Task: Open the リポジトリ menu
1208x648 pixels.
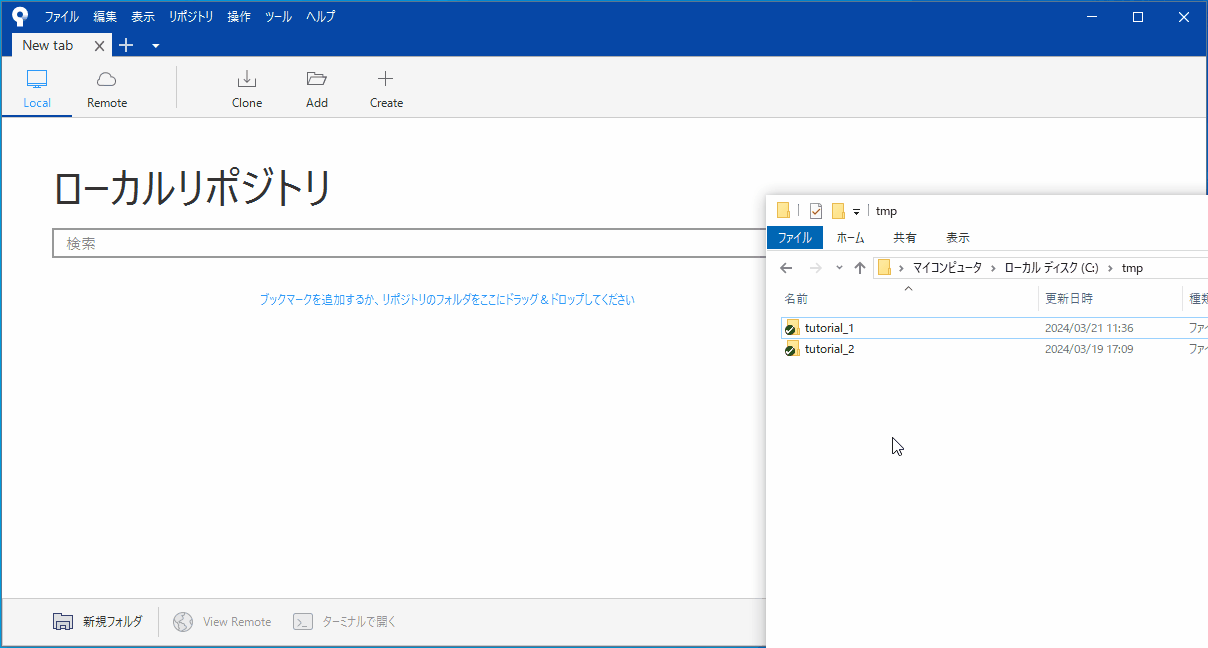Action: click(191, 17)
